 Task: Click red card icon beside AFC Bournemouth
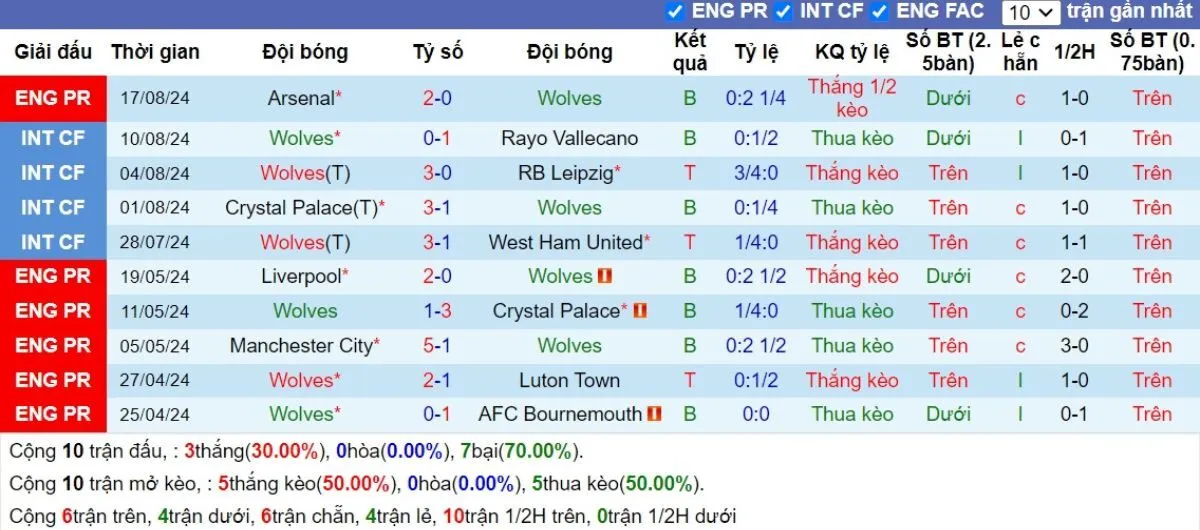coord(655,414)
